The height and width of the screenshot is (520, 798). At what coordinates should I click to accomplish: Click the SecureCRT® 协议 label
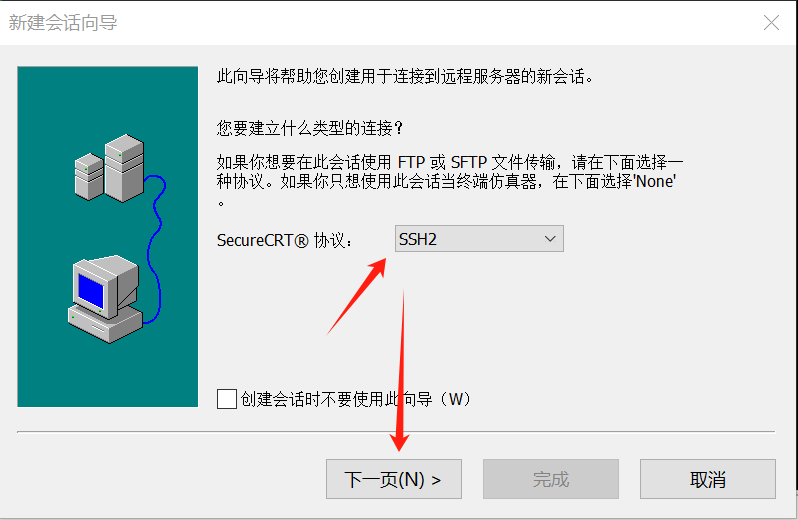pos(284,240)
